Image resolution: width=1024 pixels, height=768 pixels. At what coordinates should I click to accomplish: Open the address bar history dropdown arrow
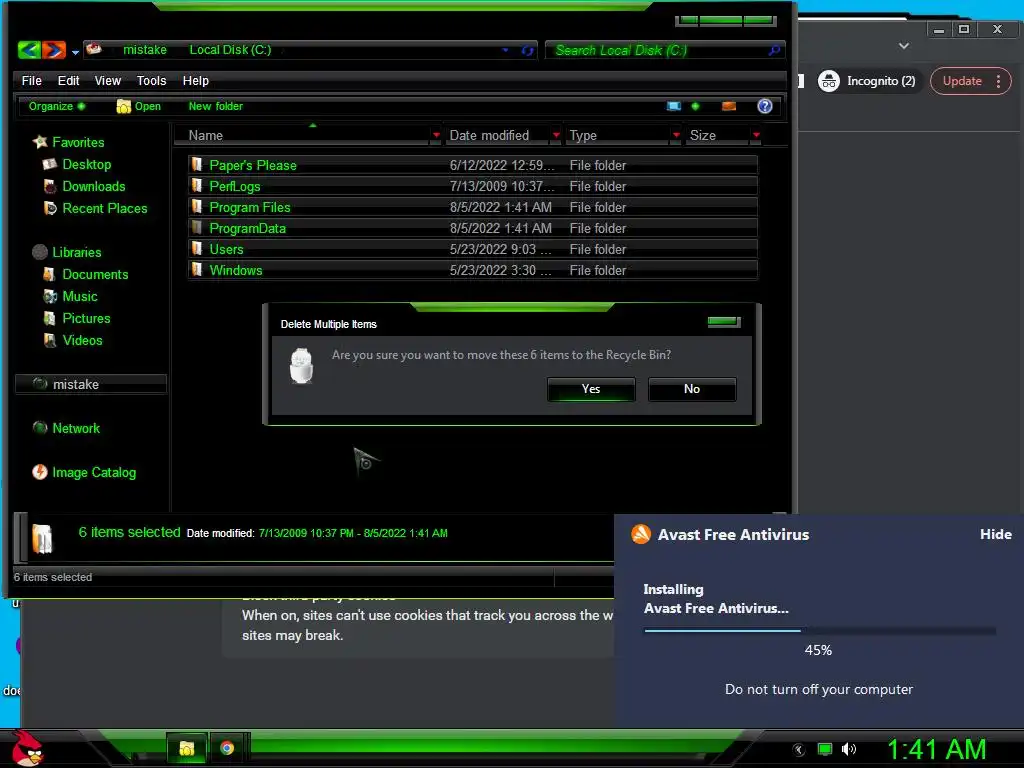tap(505, 50)
